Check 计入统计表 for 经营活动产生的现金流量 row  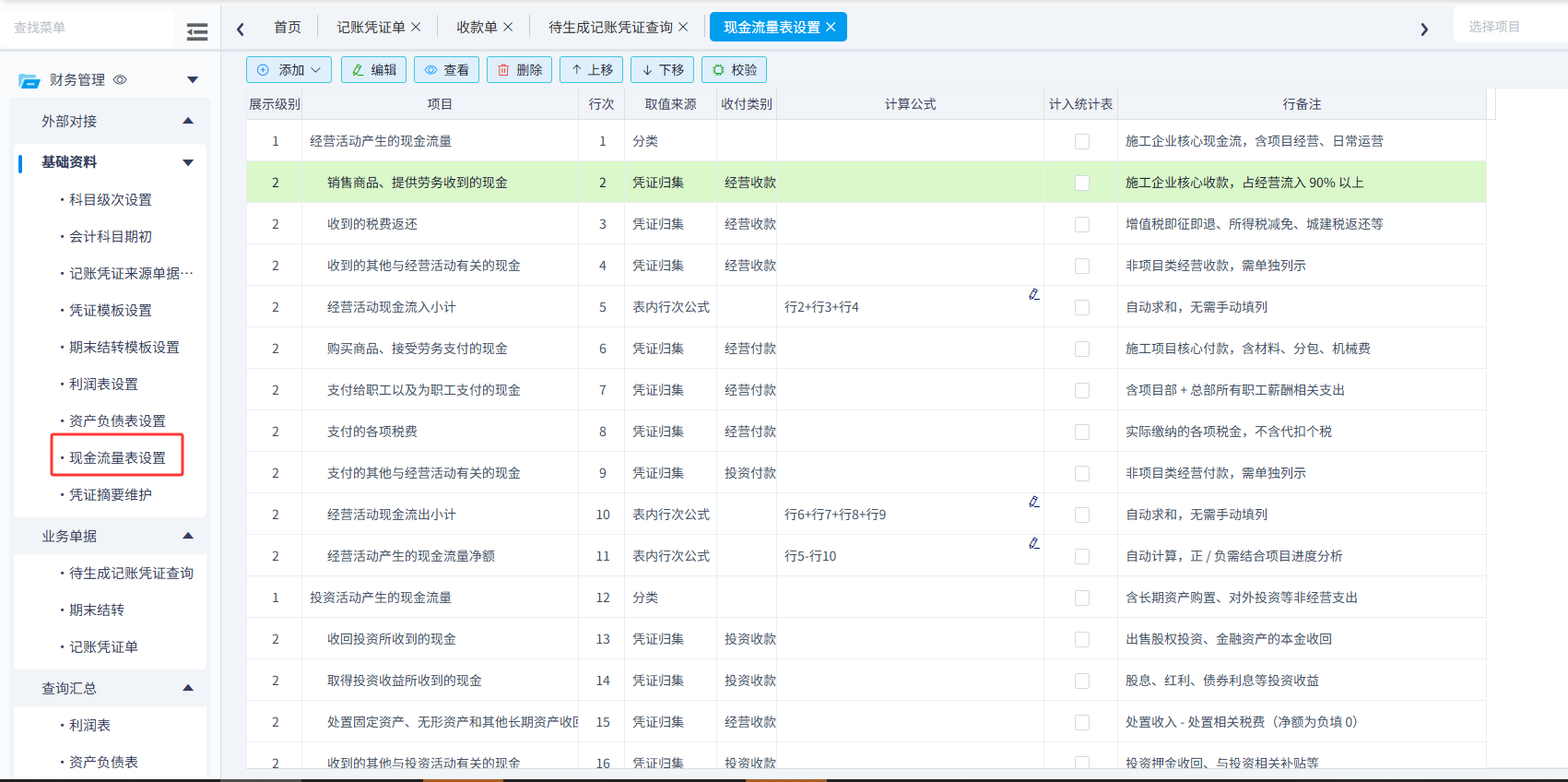[1082, 141]
